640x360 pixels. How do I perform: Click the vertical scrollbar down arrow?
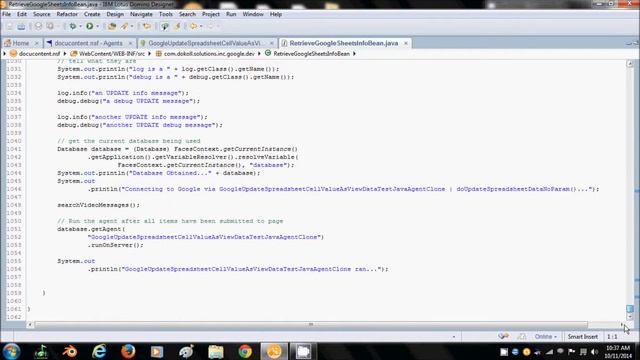click(x=630, y=317)
